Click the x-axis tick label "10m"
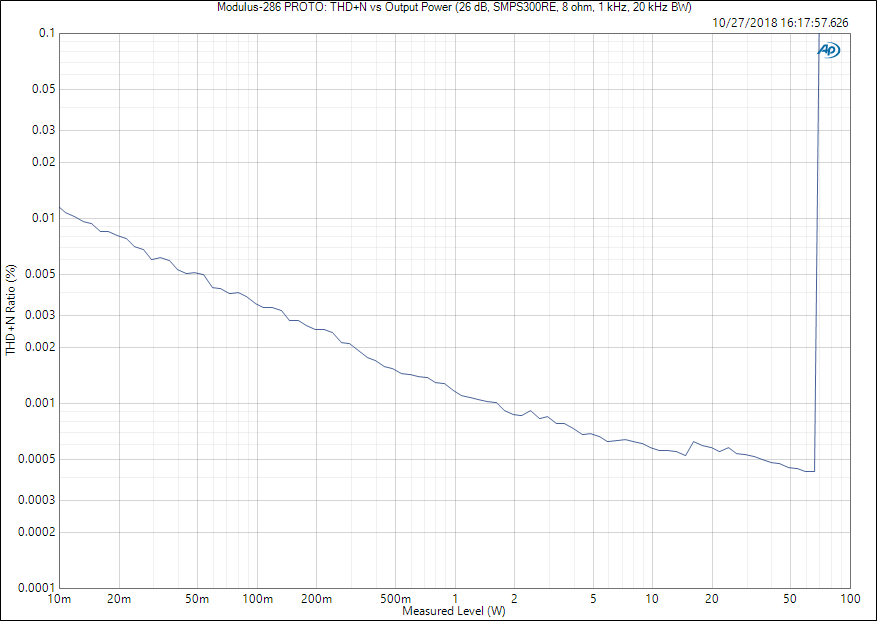This screenshot has height=621, width=877. pos(60,599)
